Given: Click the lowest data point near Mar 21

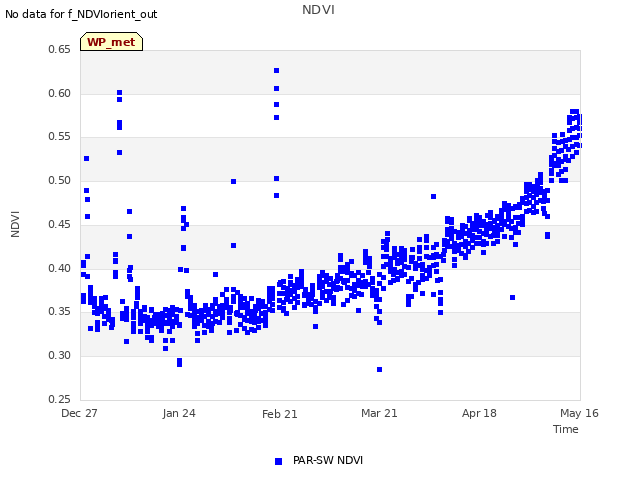Looking at the screenshot, I should 379,369.
